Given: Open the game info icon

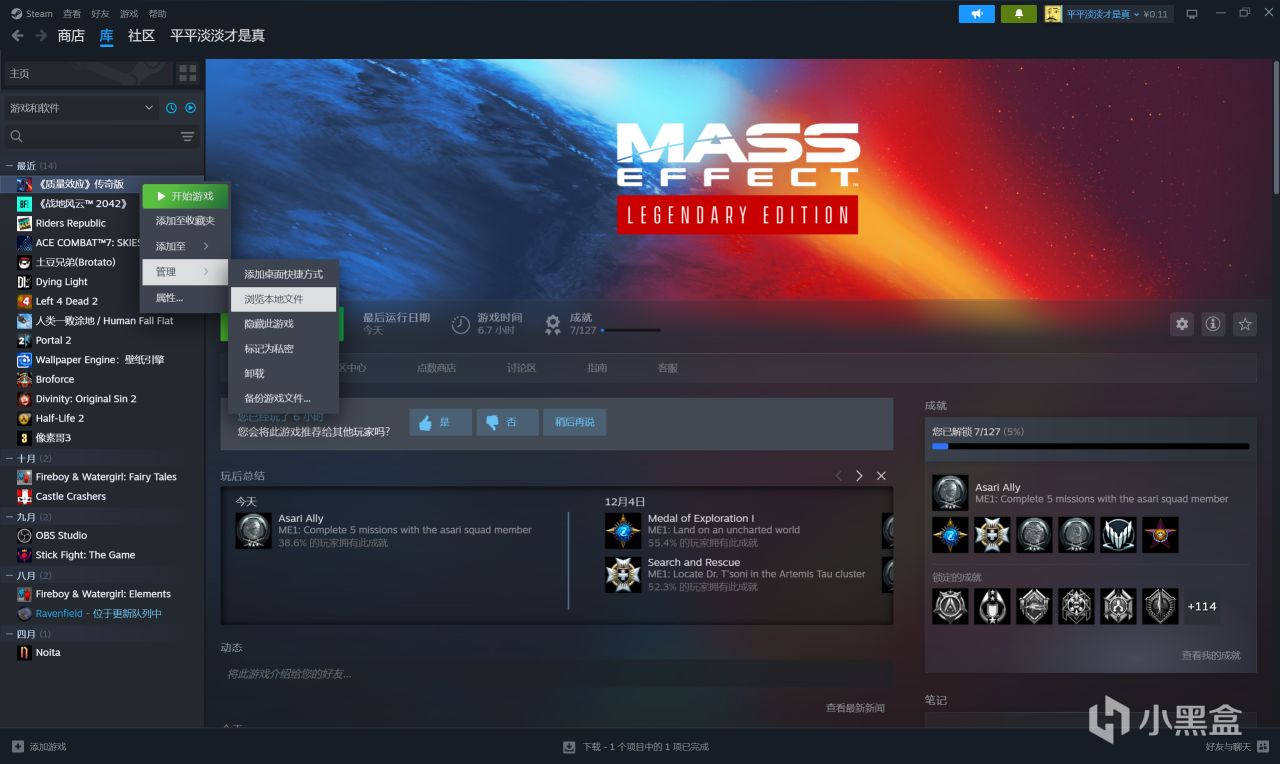Looking at the screenshot, I should 1213,324.
